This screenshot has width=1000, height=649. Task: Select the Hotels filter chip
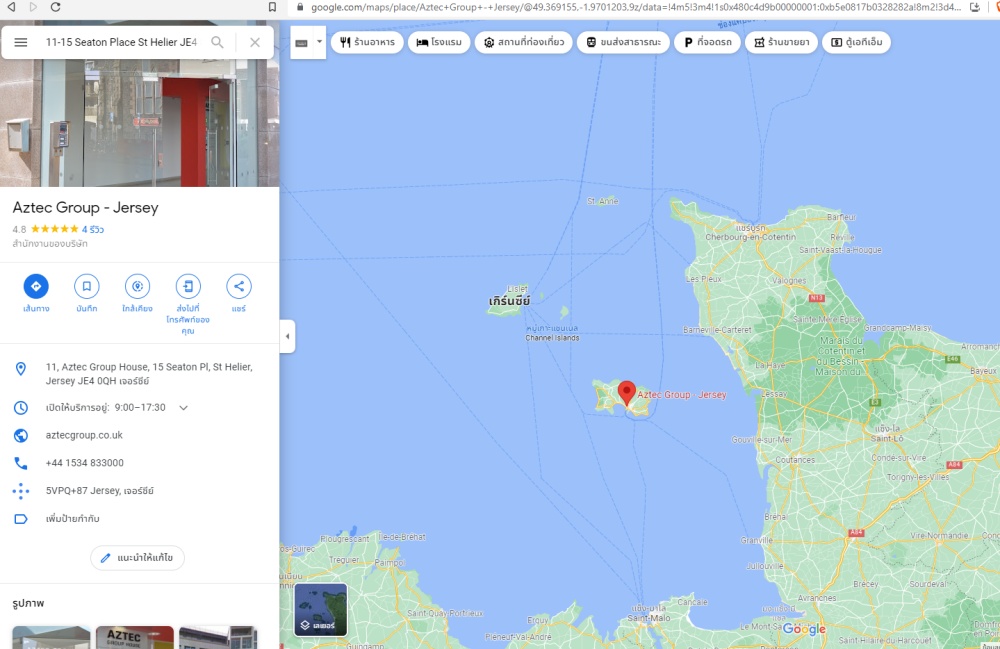click(x=439, y=43)
